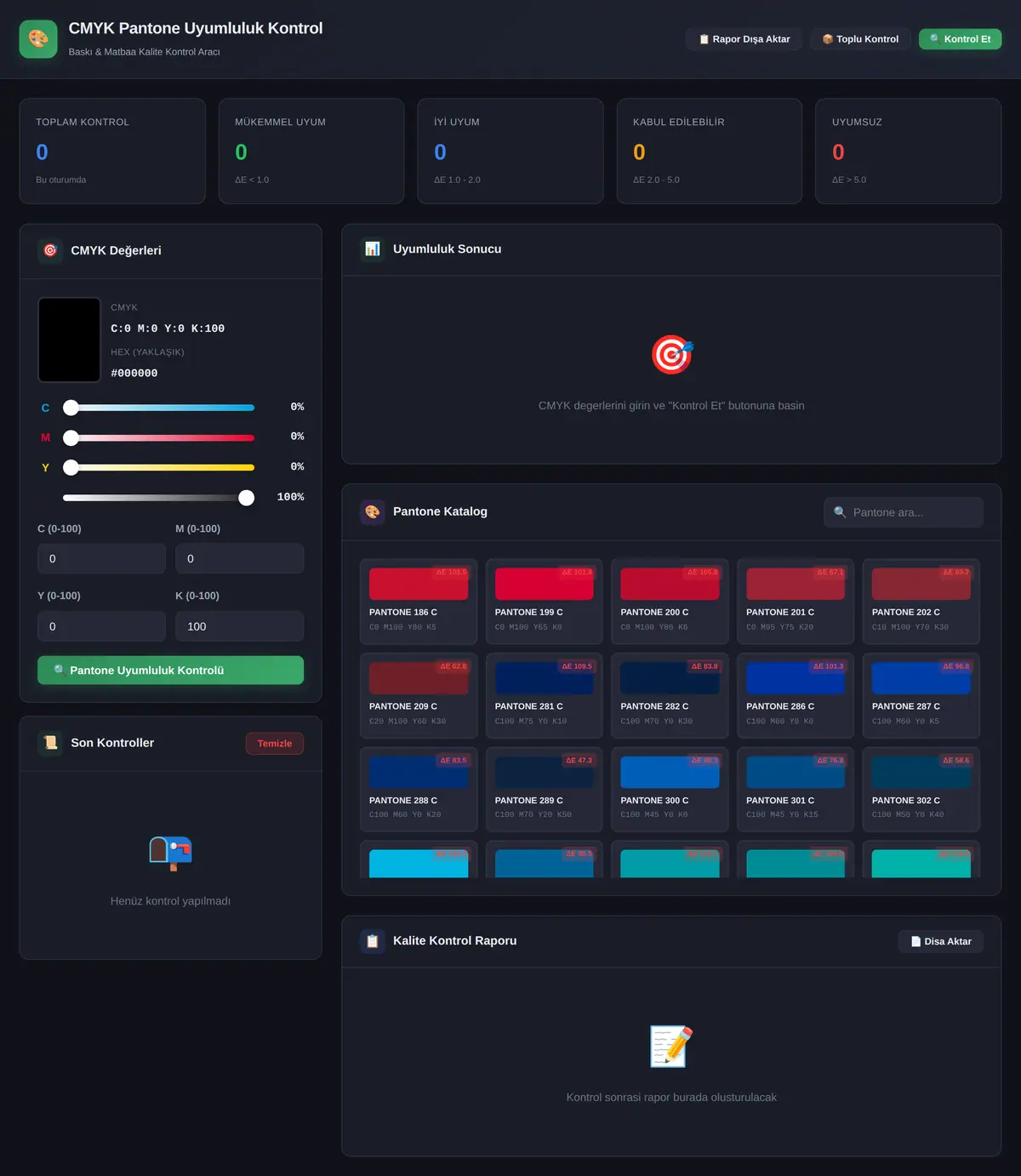Click the palette icon beside Pantone Katalog

tap(372, 511)
